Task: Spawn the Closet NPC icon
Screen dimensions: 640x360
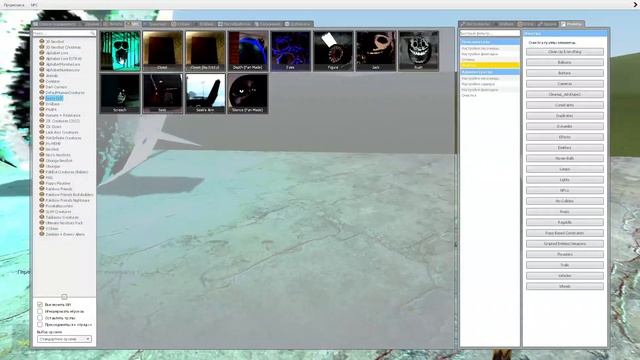Action: pyautogui.click(x=162, y=51)
